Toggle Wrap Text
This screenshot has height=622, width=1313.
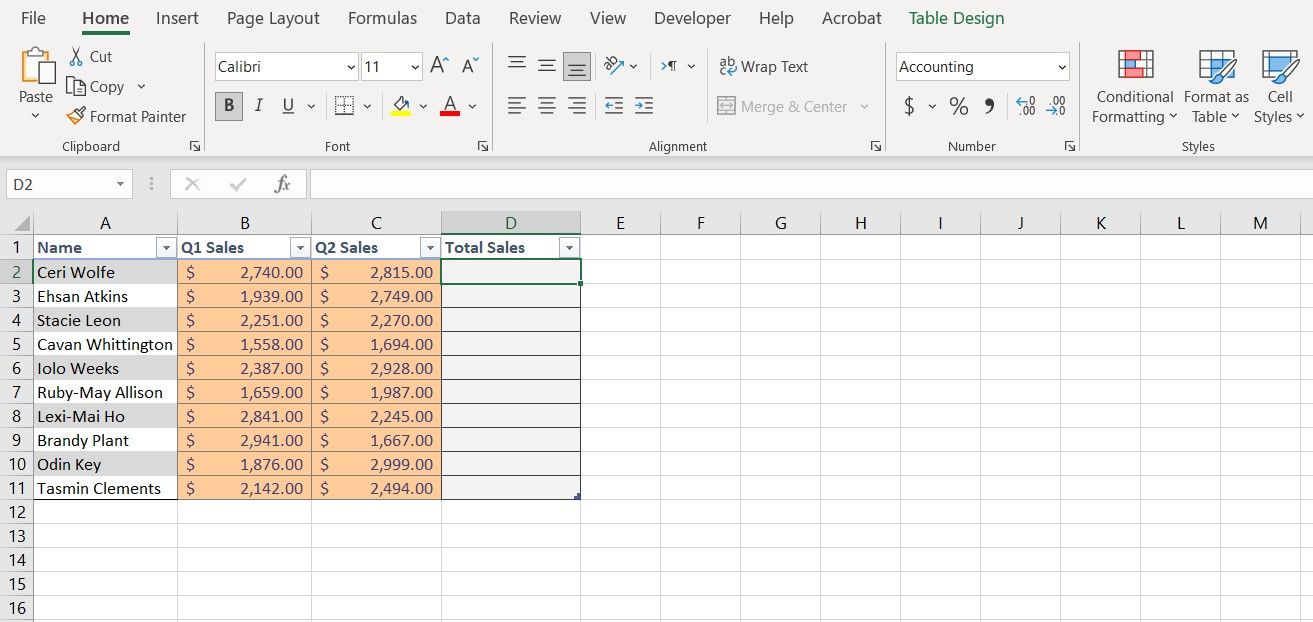764,66
